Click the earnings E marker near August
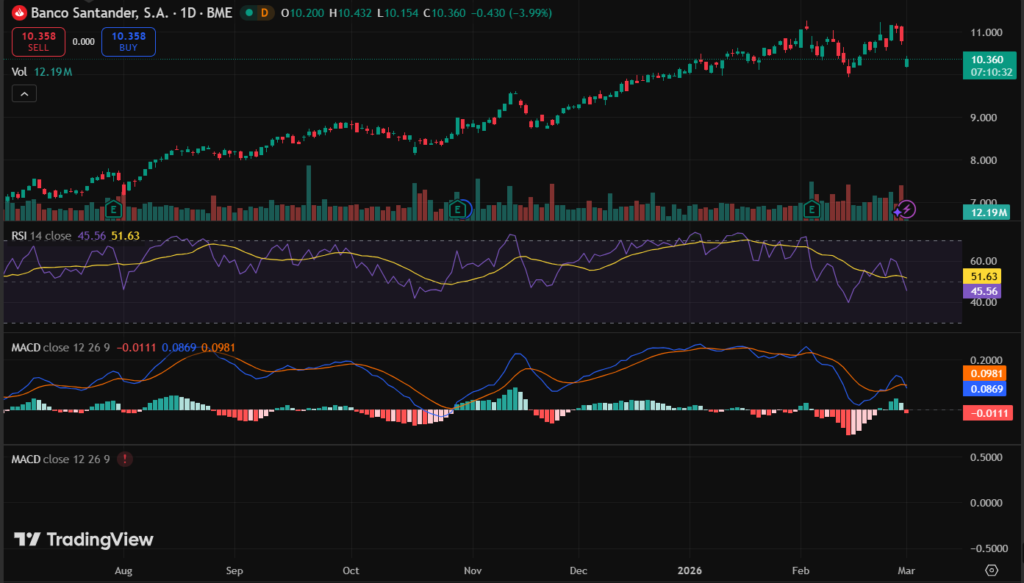The width and height of the screenshot is (1024, 583). 115,210
